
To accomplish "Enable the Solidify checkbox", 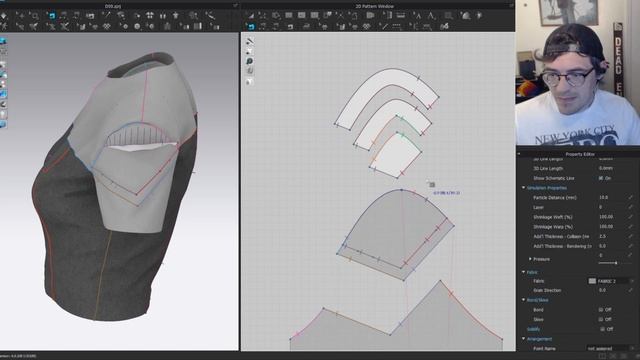I will click(x=602, y=329).
